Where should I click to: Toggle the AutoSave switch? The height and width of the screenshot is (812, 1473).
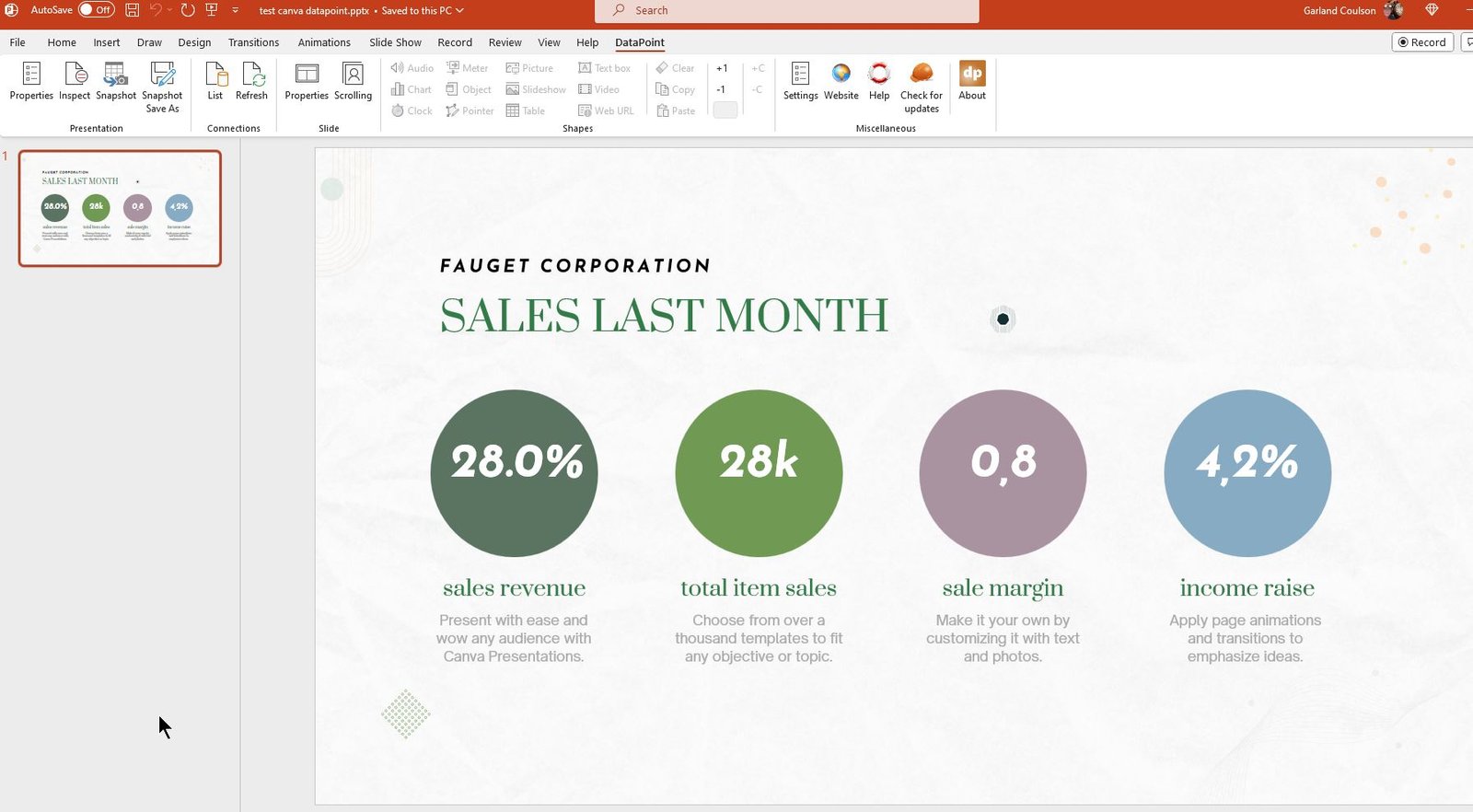[x=96, y=10]
